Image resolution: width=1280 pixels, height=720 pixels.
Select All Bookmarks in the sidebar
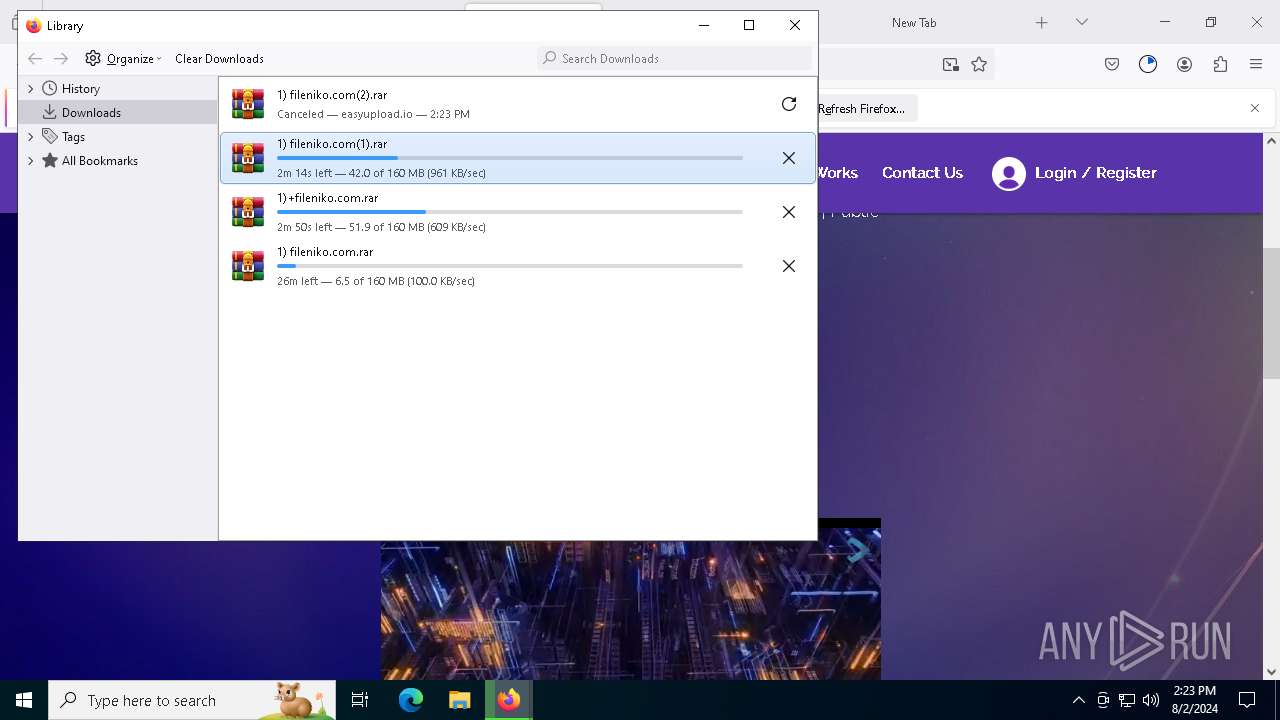99,161
